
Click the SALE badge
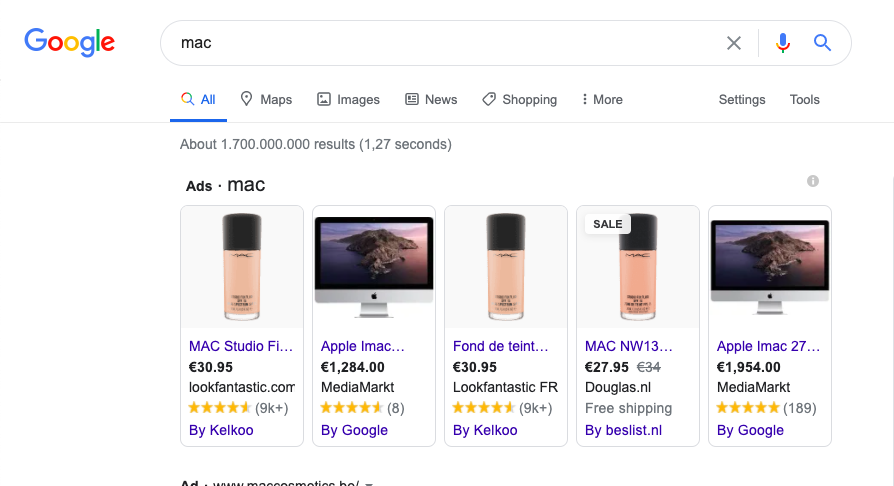coord(608,224)
